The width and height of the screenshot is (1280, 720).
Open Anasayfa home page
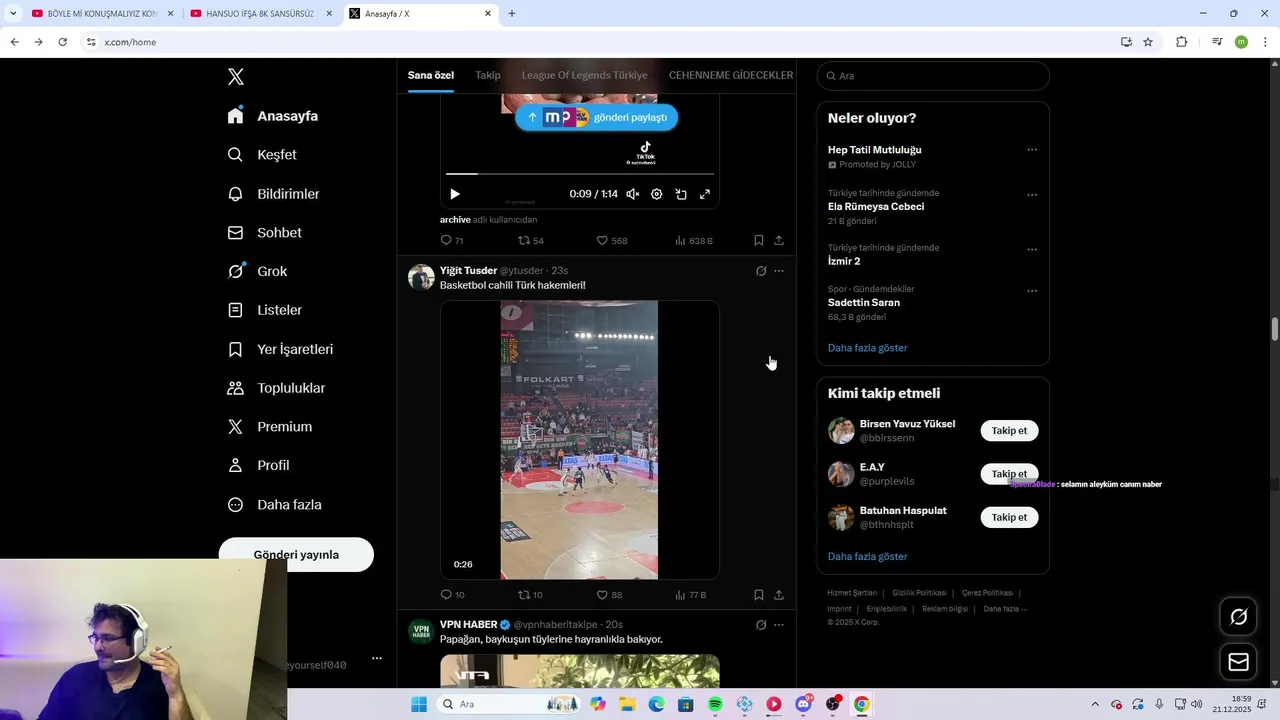(273, 116)
